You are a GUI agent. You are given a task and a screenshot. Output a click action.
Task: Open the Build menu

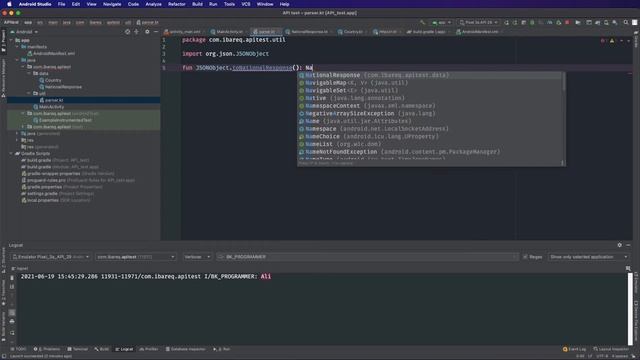pyautogui.click(x=198, y=4)
